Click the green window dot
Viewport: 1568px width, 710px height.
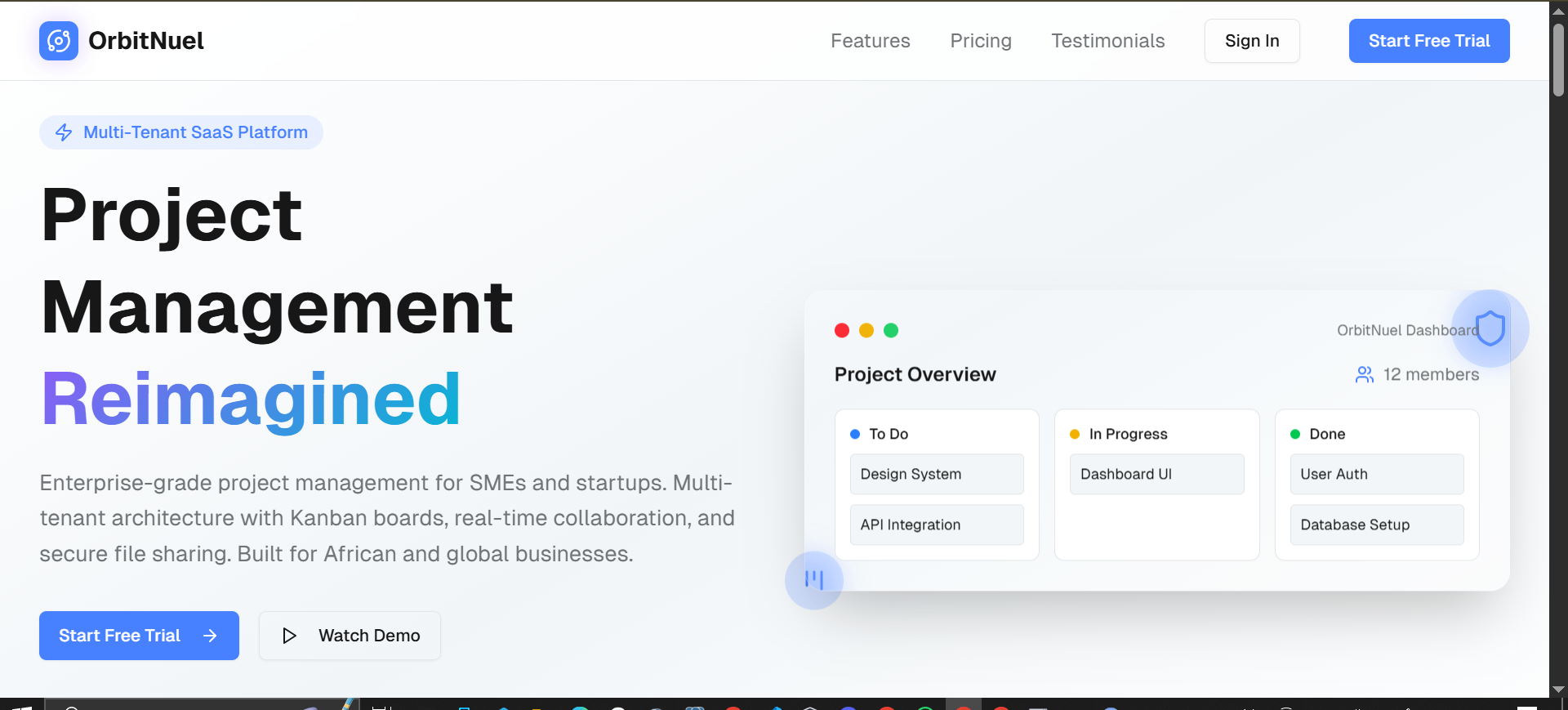pos(891,330)
